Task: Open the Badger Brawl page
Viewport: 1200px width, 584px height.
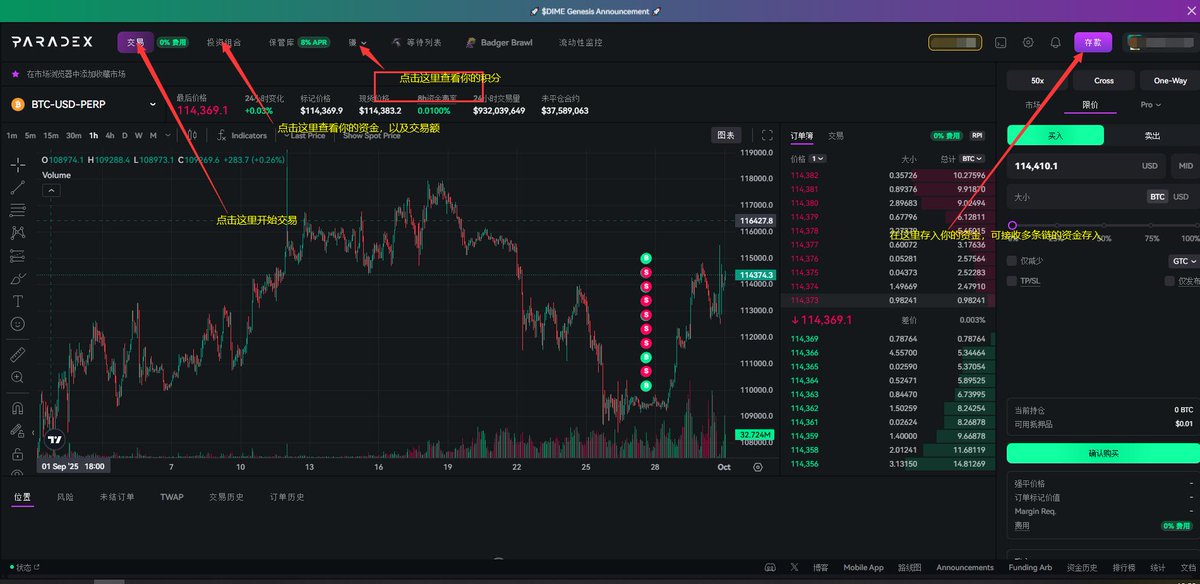Action: pyautogui.click(x=499, y=43)
